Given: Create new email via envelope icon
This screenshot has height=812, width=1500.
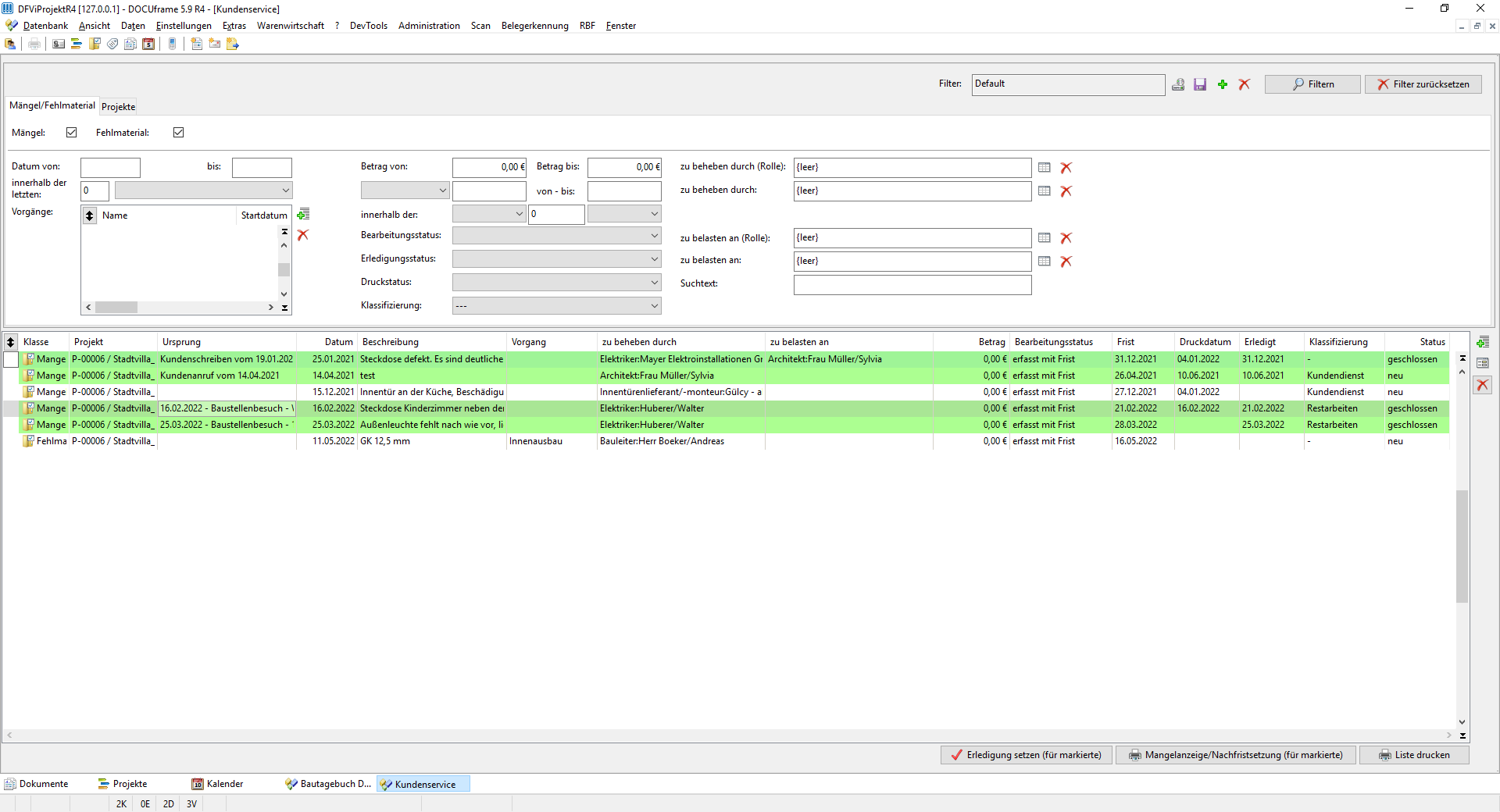Looking at the screenshot, I should point(215,45).
